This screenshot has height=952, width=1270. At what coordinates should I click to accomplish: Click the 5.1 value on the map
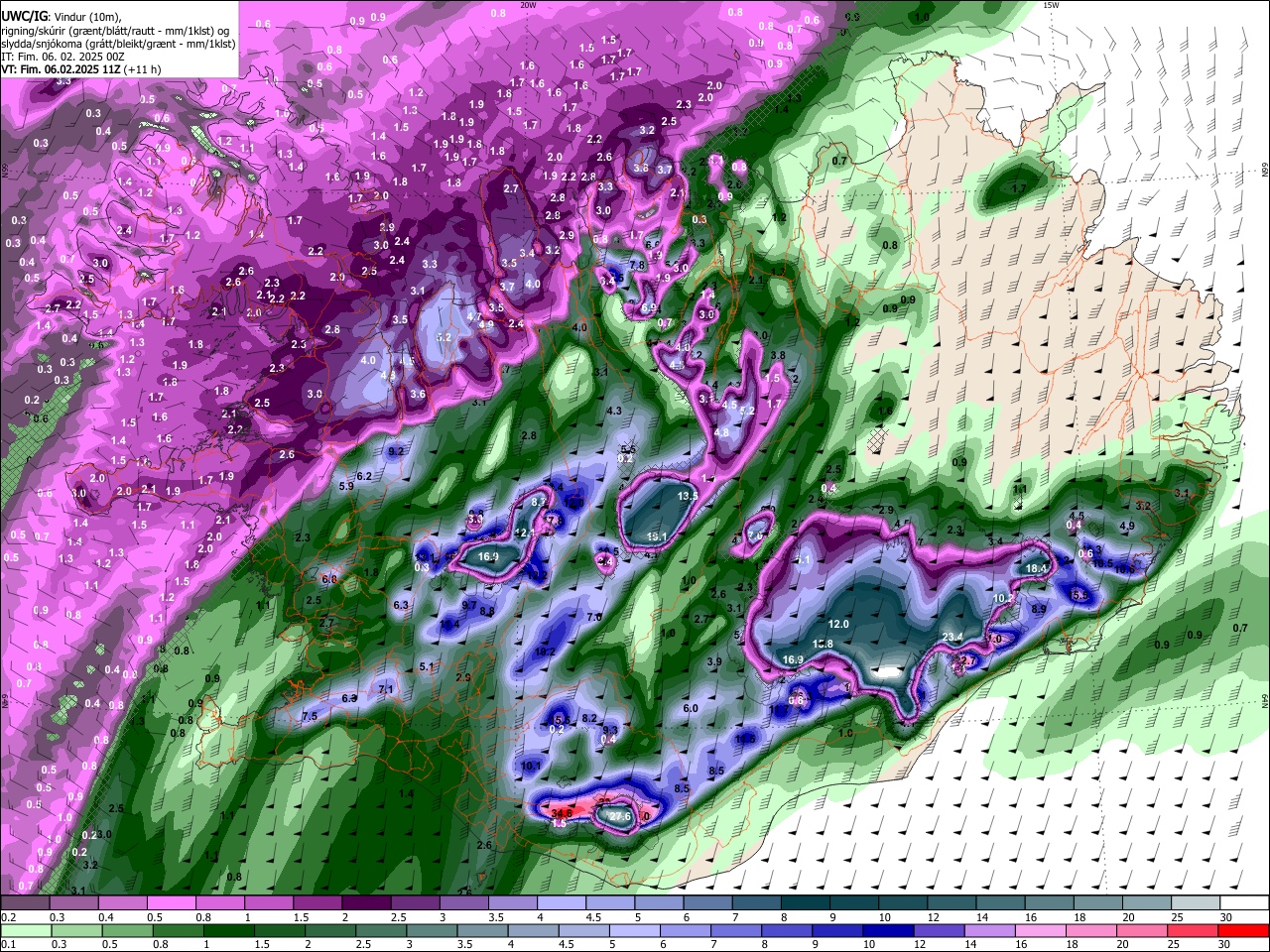tap(428, 666)
